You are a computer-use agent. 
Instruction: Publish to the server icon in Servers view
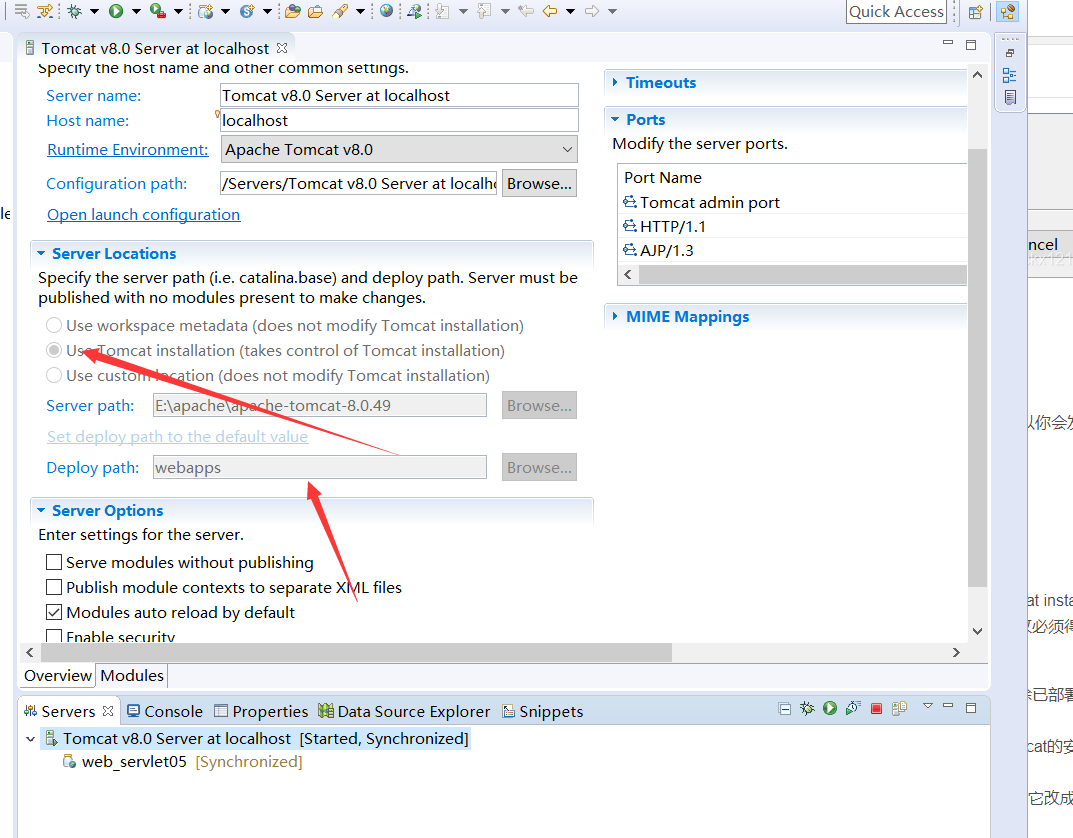pyautogui.click(x=899, y=709)
